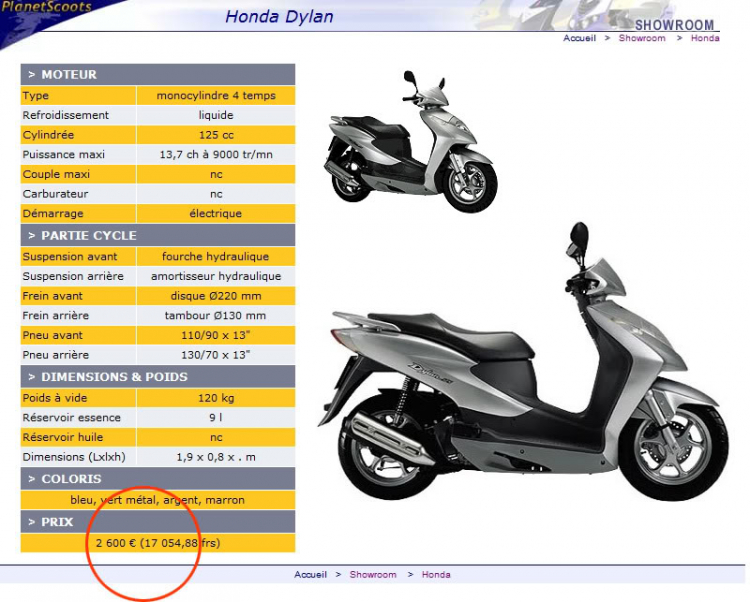This screenshot has height=602, width=750.
Task: Open the Showroom link in top breadcrumb
Action: 642,38
